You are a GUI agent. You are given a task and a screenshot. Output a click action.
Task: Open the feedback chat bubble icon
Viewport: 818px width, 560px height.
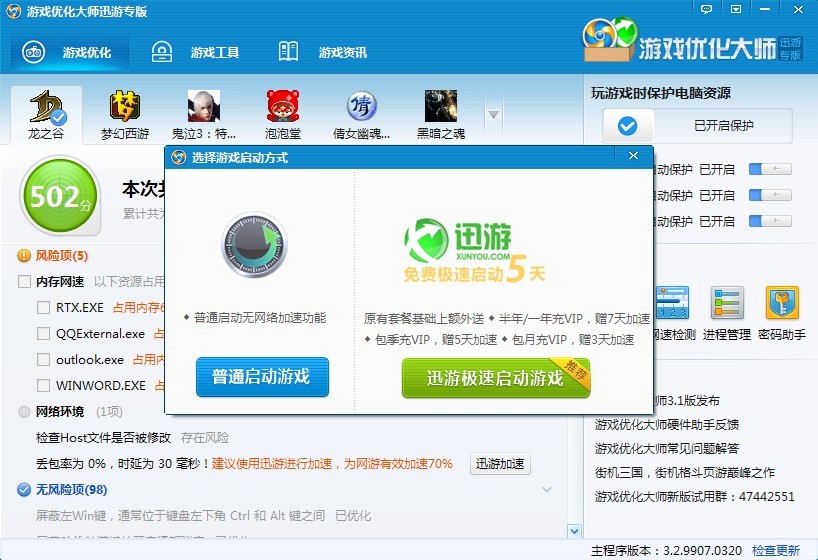(x=706, y=9)
